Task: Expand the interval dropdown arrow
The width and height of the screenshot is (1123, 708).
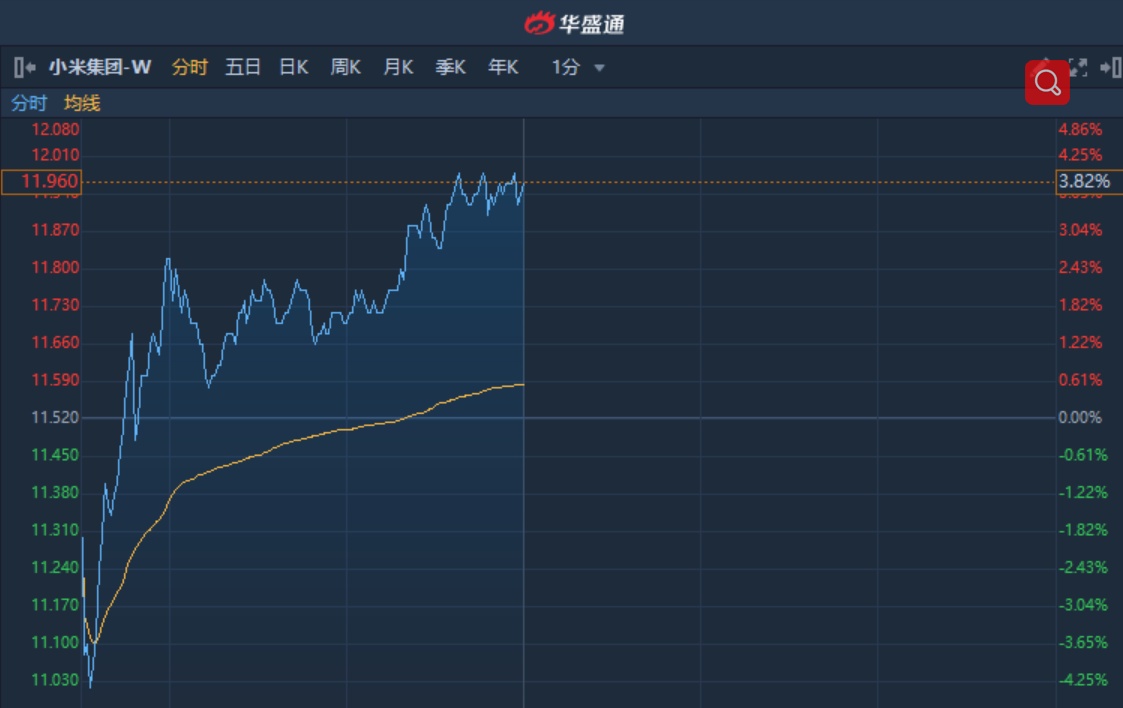Action: point(599,68)
